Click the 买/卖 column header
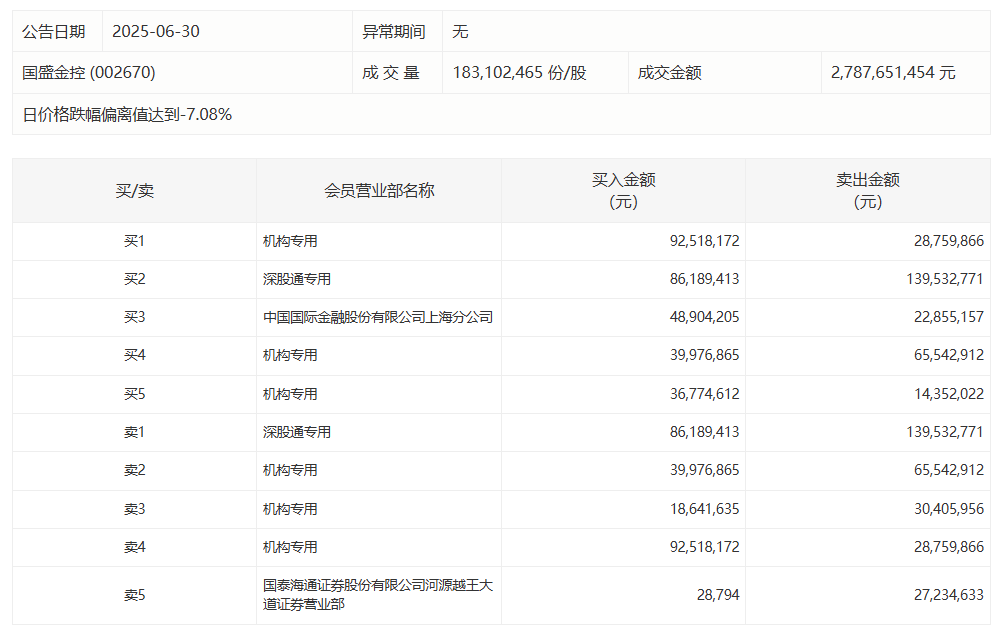The height and width of the screenshot is (643, 1005). tap(135, 190)
